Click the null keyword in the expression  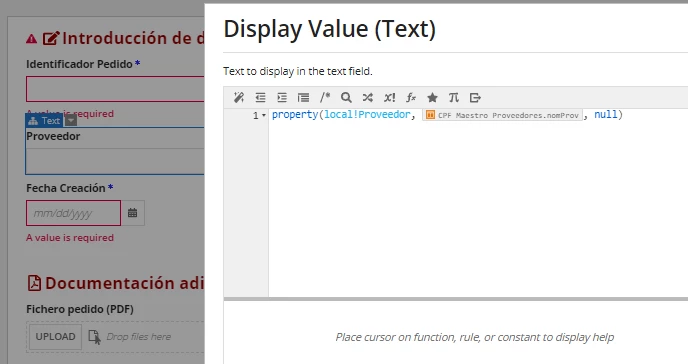tap(606, 115)
